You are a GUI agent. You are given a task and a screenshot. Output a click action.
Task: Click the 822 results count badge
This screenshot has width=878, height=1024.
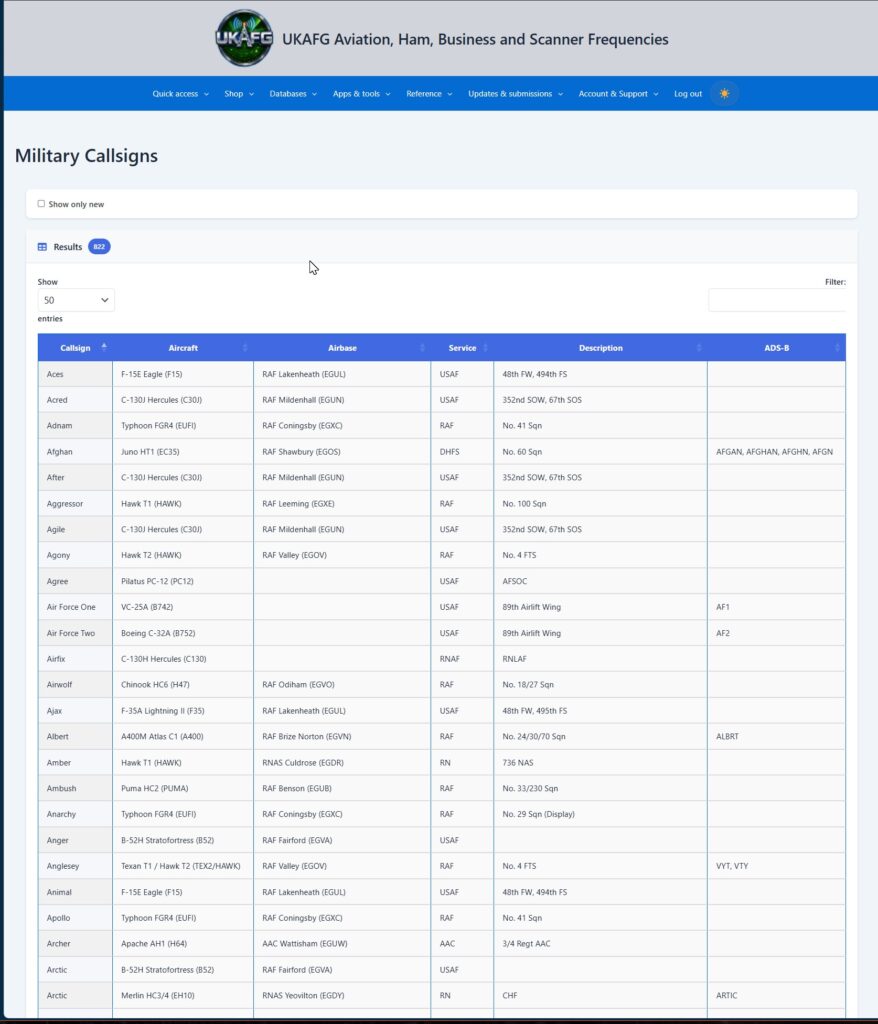click(x=99, y=246)
